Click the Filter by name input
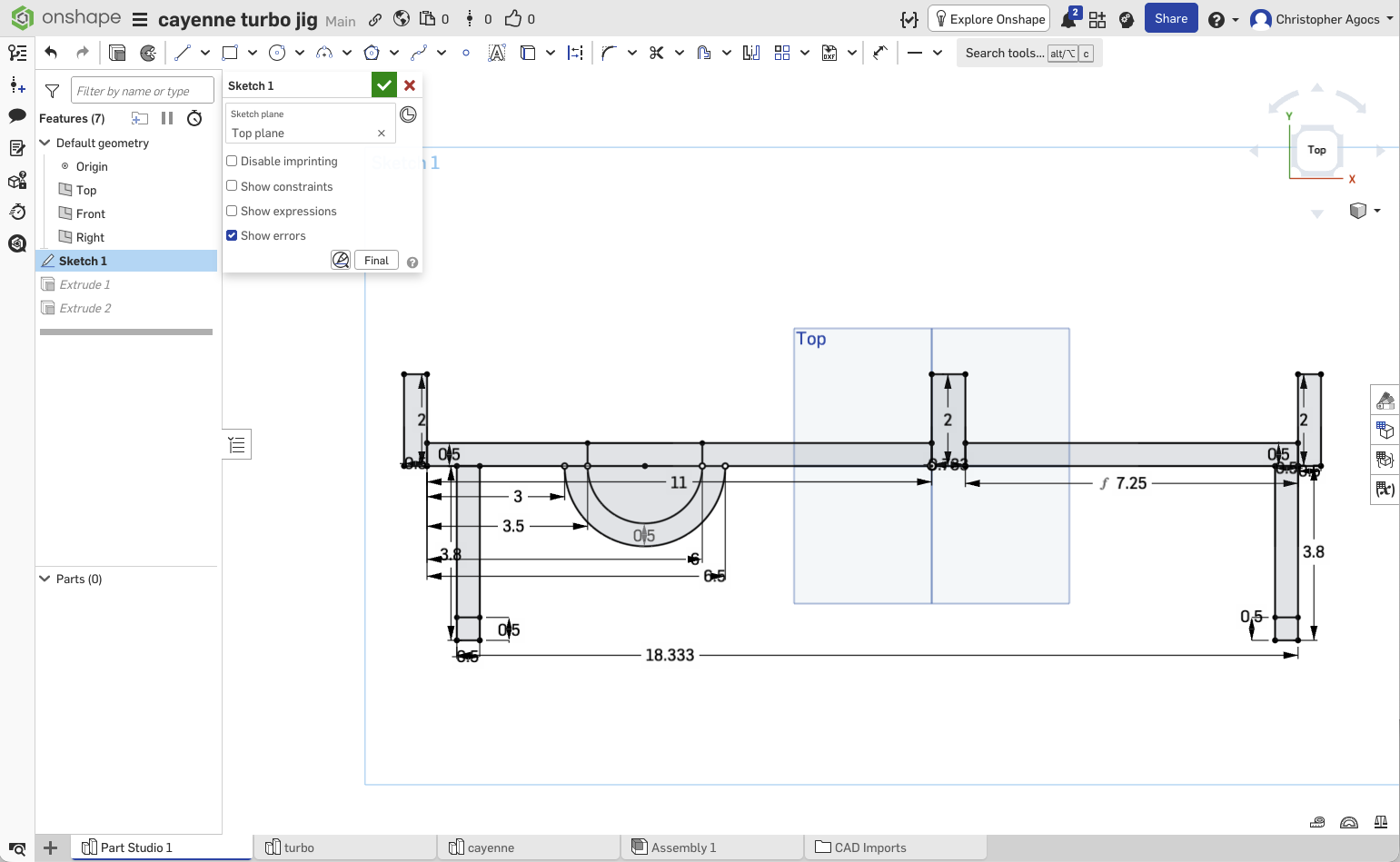Screen dimensions: 1400x862 pos(142,91)
